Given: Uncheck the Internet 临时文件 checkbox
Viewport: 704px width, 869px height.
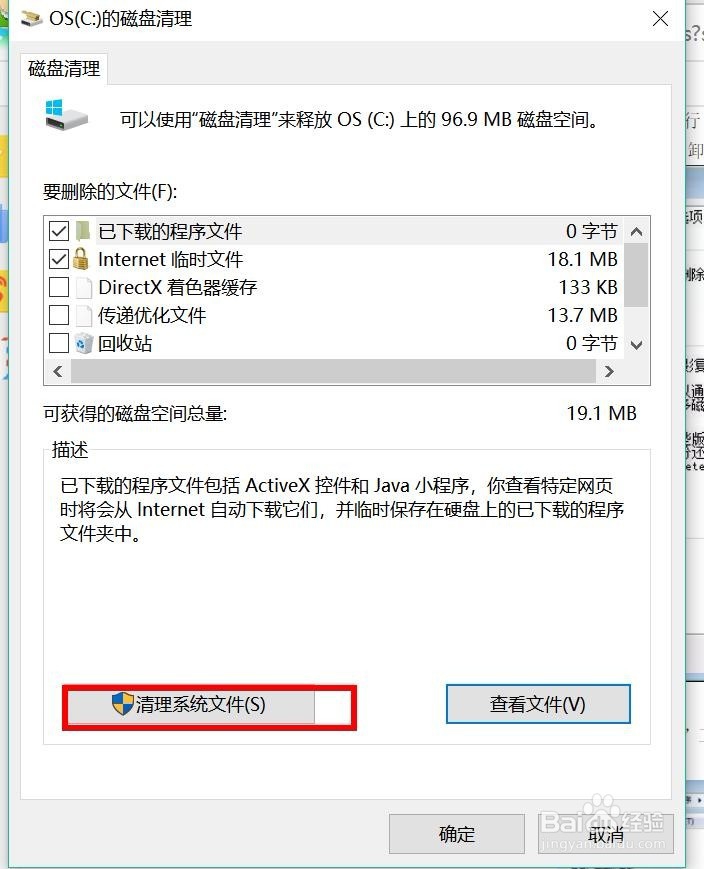Looking at the screenshot, I should [59, 259].
